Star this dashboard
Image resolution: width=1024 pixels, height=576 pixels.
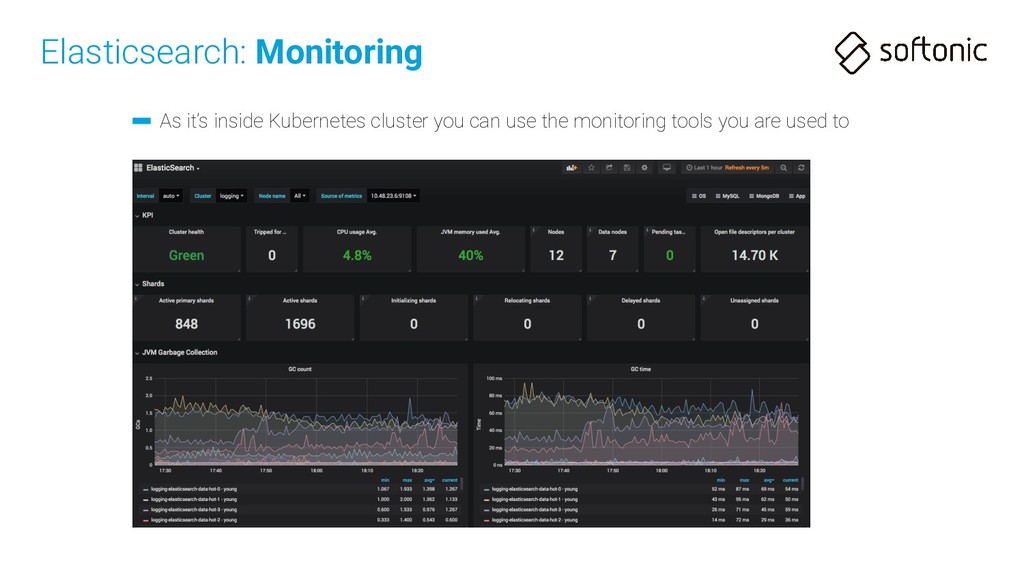(x=591, y=168)
